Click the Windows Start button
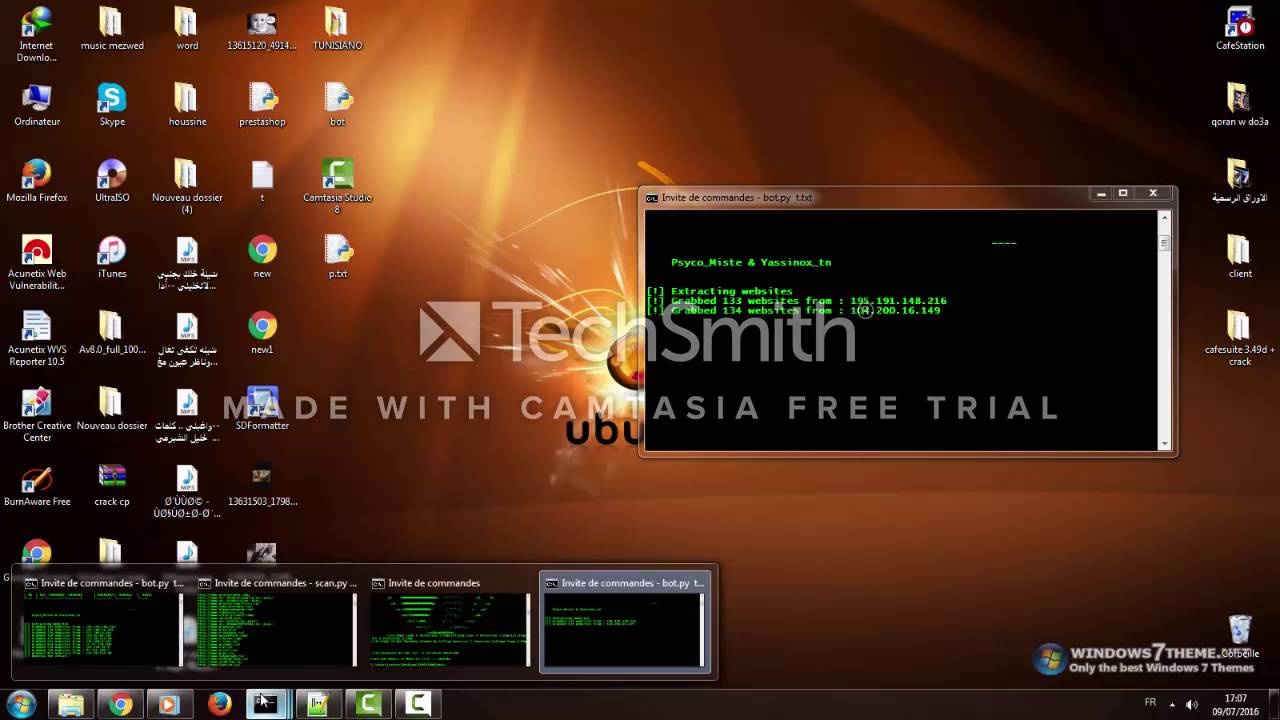 click(x=21, y=704)
